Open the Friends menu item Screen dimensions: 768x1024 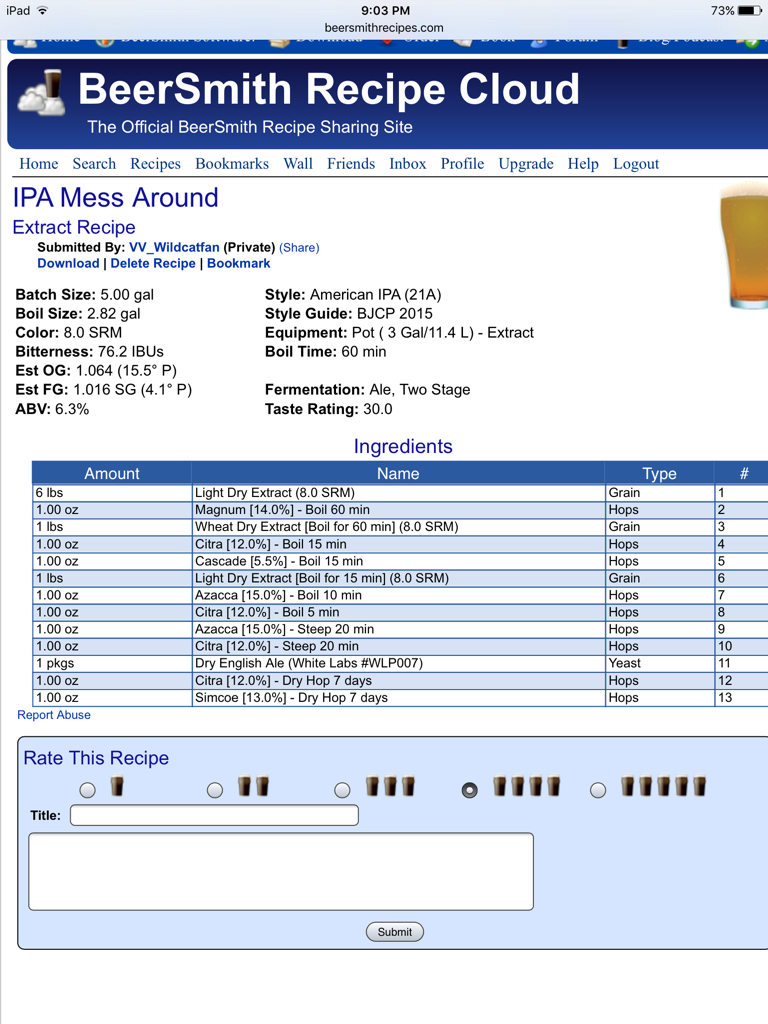point(351,164)
